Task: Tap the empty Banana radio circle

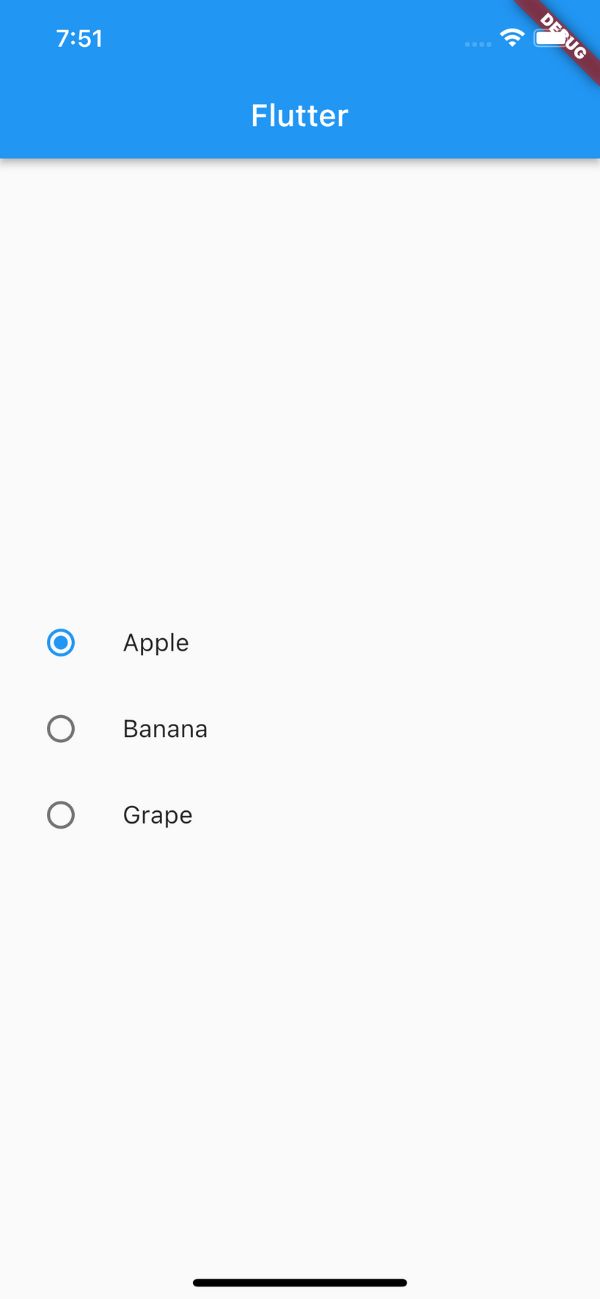Action: pyautogui.click(x=61, y=729)
